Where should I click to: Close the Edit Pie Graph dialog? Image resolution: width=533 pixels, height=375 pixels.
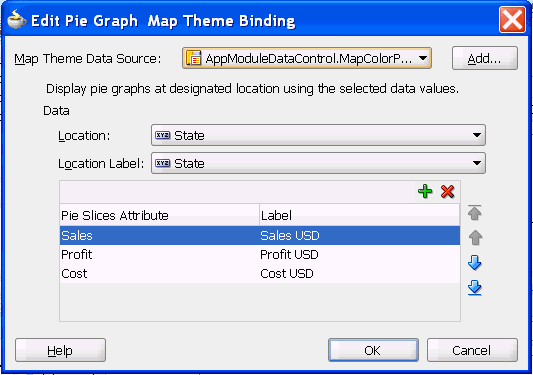coord(512,20)
